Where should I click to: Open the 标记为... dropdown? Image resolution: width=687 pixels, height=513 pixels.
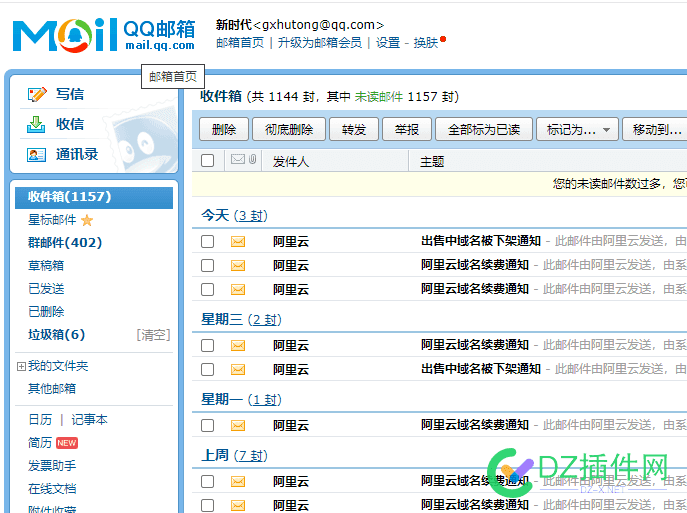coord(577,129)
